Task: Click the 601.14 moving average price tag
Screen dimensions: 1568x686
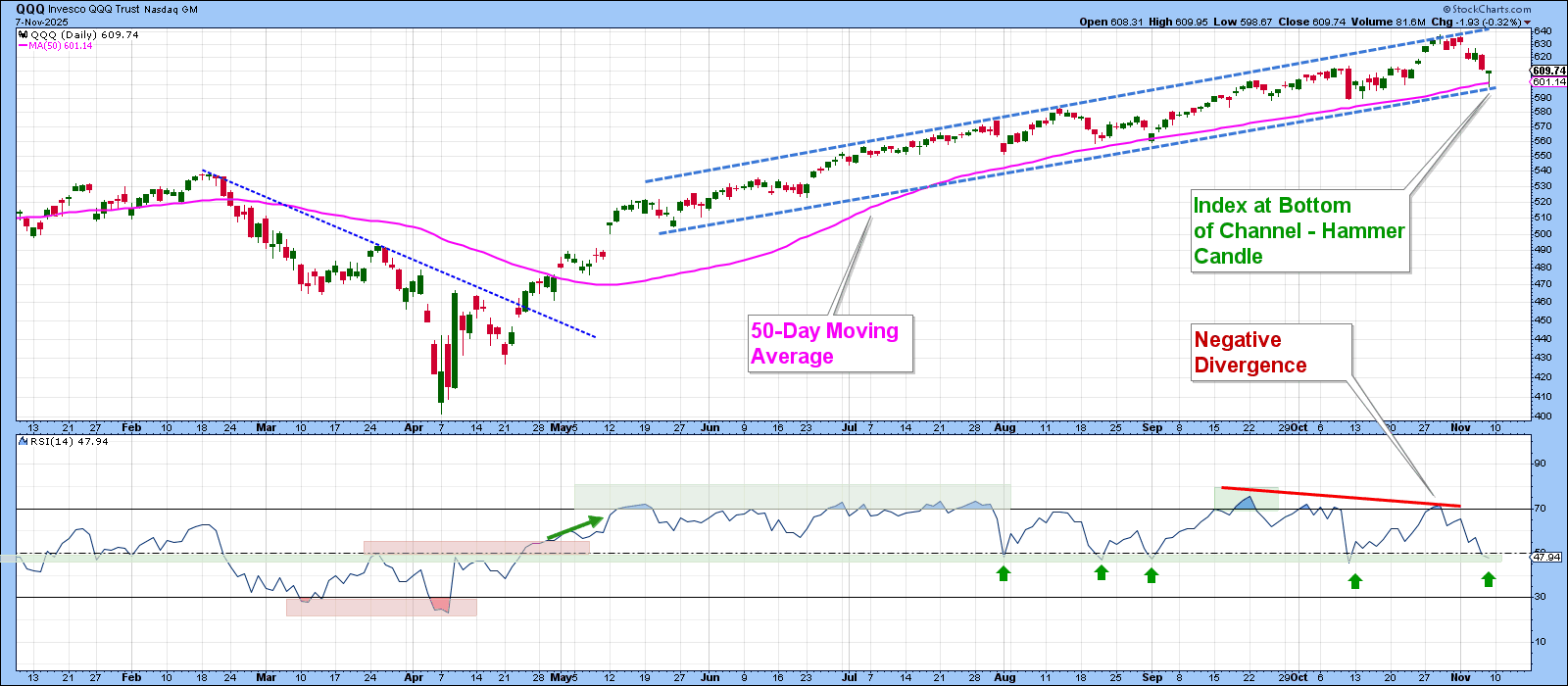Action: click(x=1548, y=82)
